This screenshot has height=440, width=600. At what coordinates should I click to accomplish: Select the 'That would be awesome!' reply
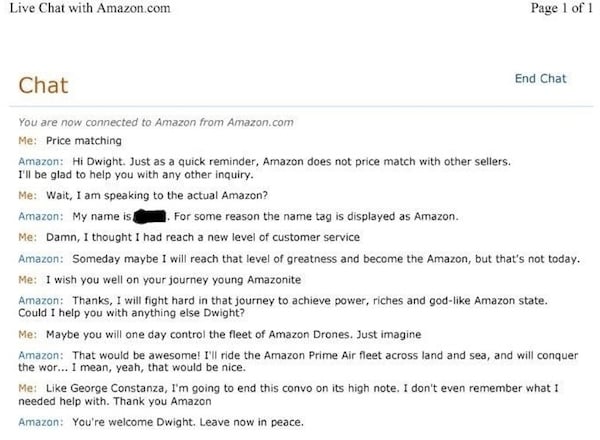tap(298, 361)
